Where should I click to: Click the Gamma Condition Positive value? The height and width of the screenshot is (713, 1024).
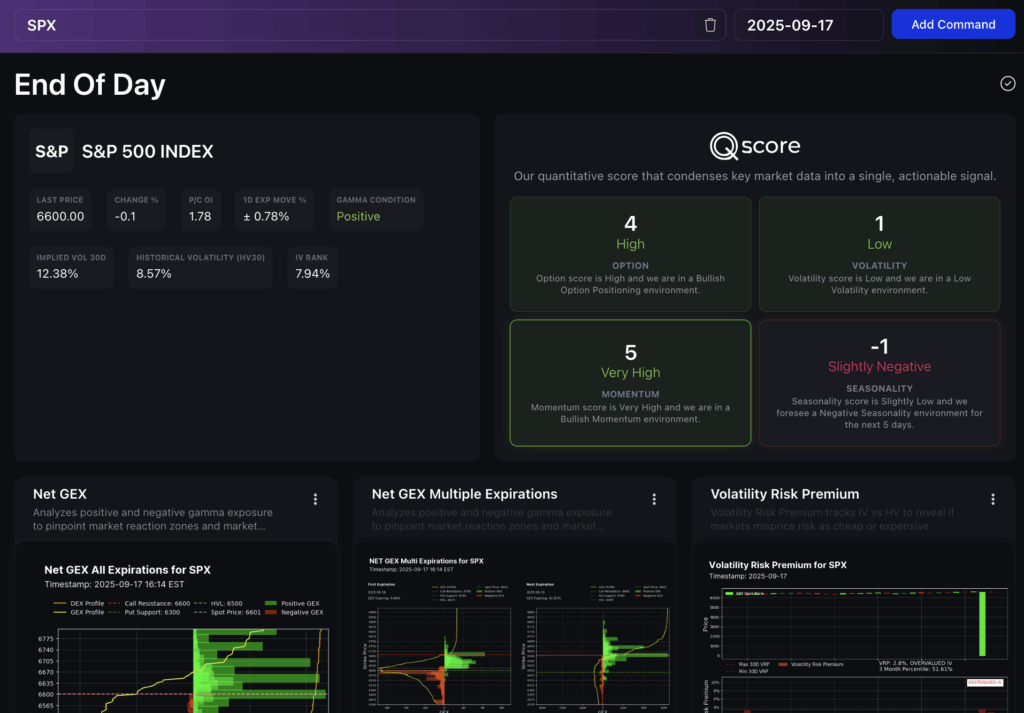pyautogui.click(x=358, y=216)
